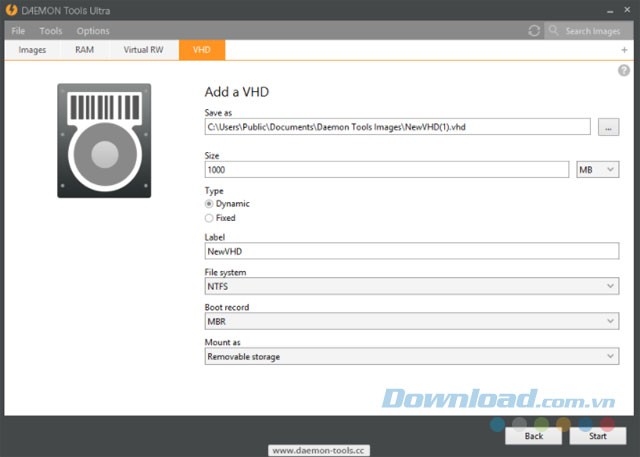Go back using the Back button
Screen dimensions: 640x457
[x=534, y=436]
